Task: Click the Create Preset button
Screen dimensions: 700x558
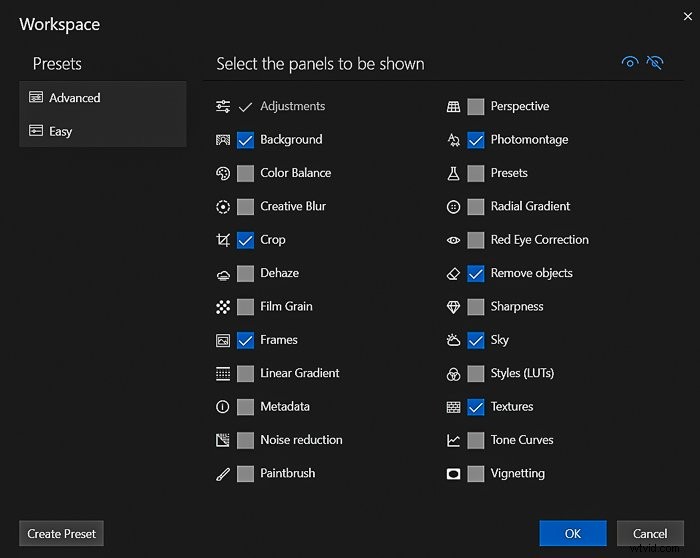Action: tap(61, 533)
